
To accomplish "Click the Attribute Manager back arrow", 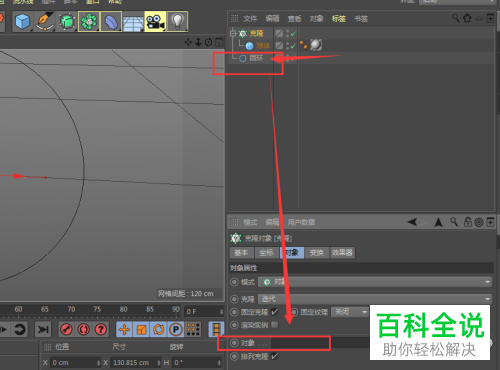I will (x=413, y=222).
